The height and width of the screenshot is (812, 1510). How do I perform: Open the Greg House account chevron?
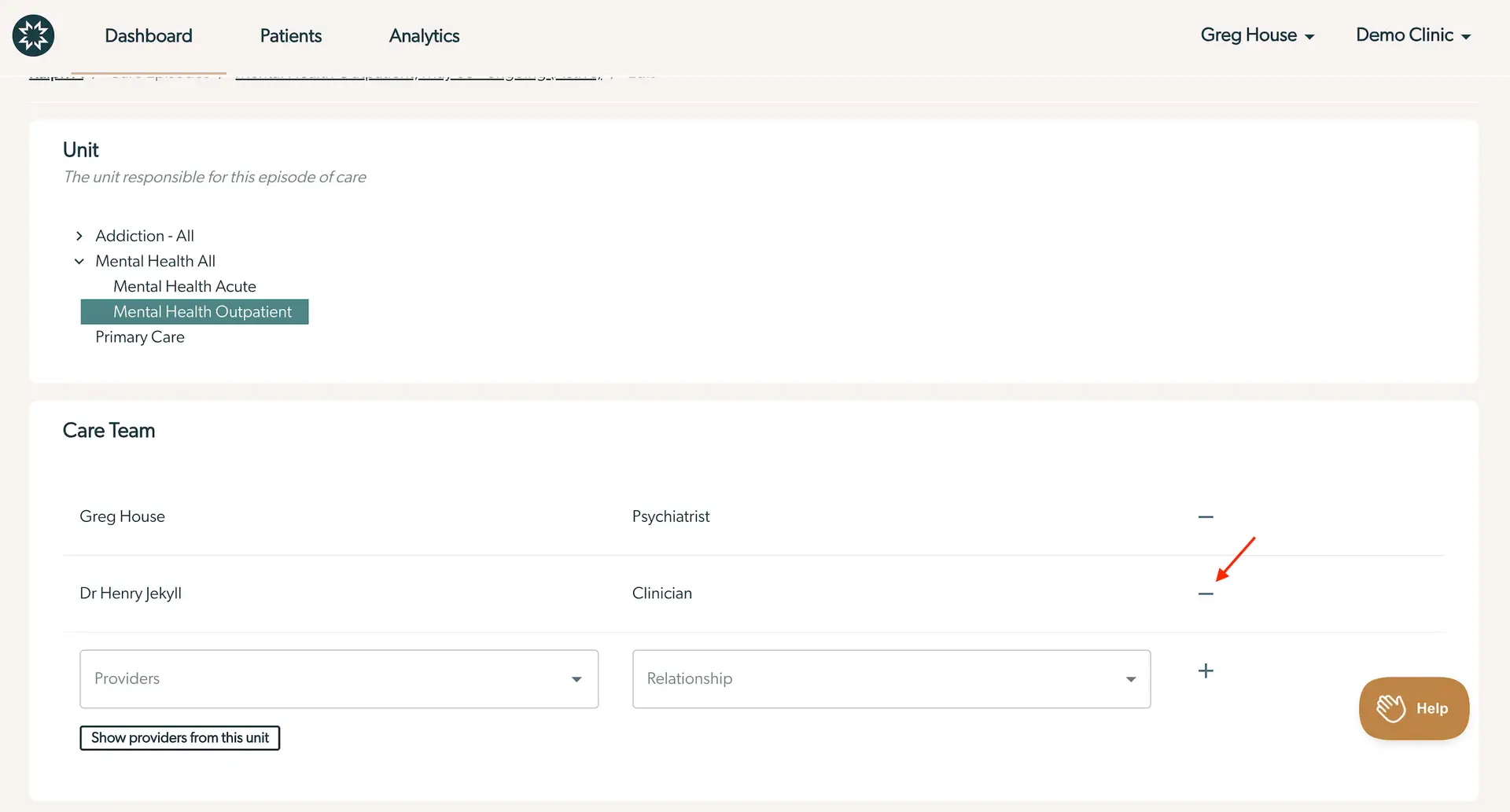pyautogui.click(x=1310, y=35)
